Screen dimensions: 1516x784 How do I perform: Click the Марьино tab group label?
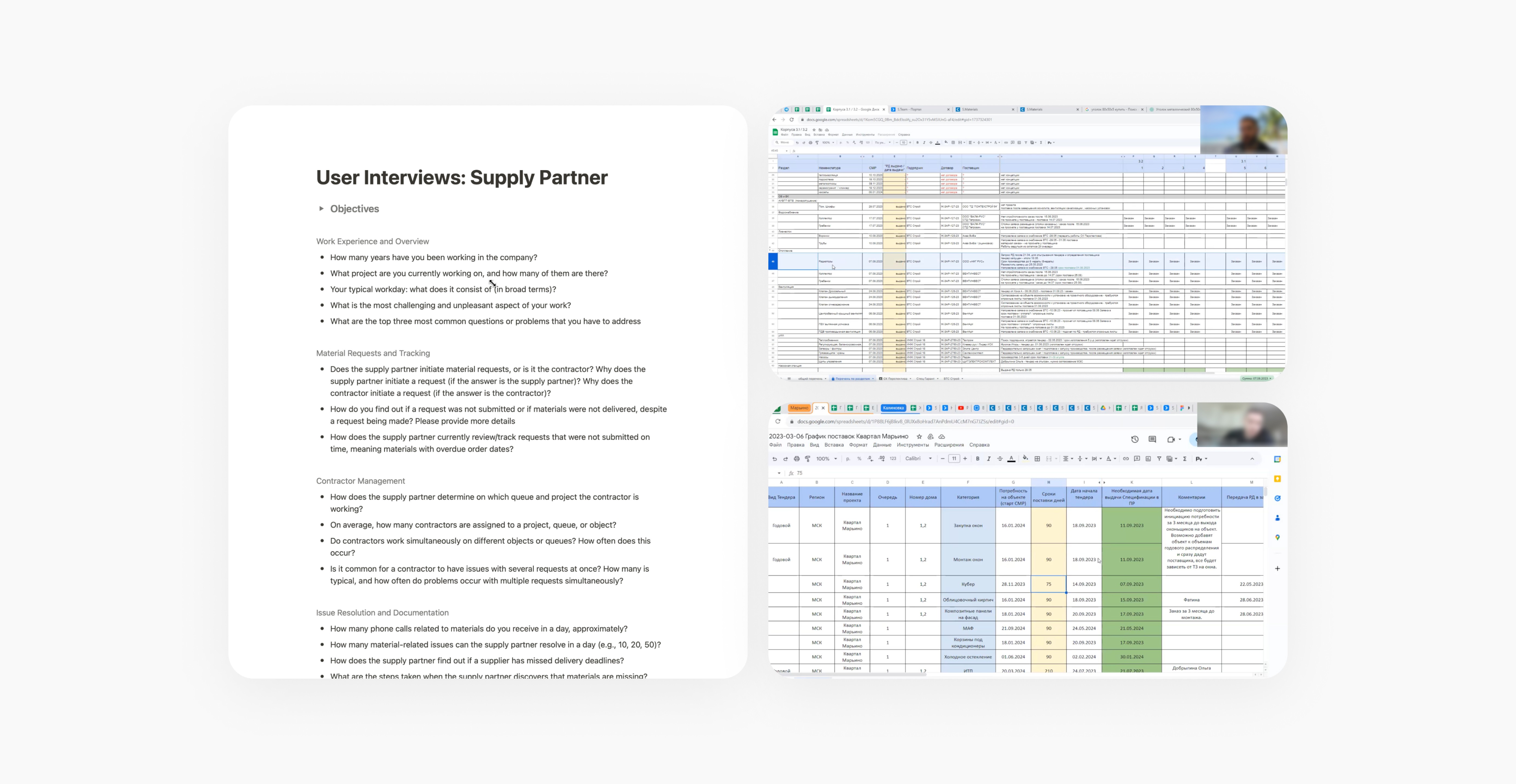pos(799,408)
